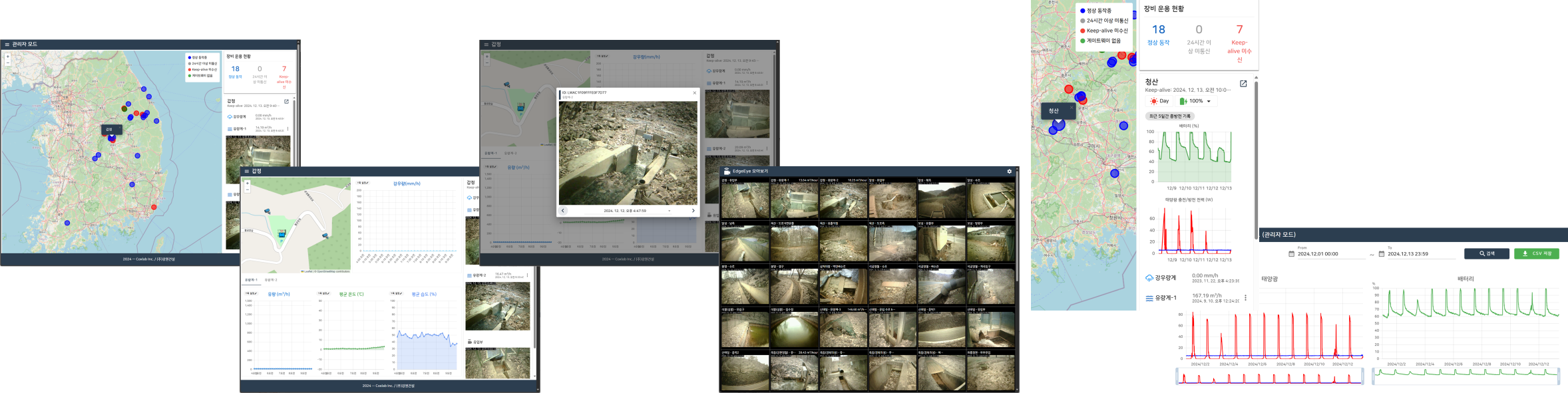The image size is (1568, 393).
Task: Click calendar icon beside To date field
Action: pos(1382,254)
